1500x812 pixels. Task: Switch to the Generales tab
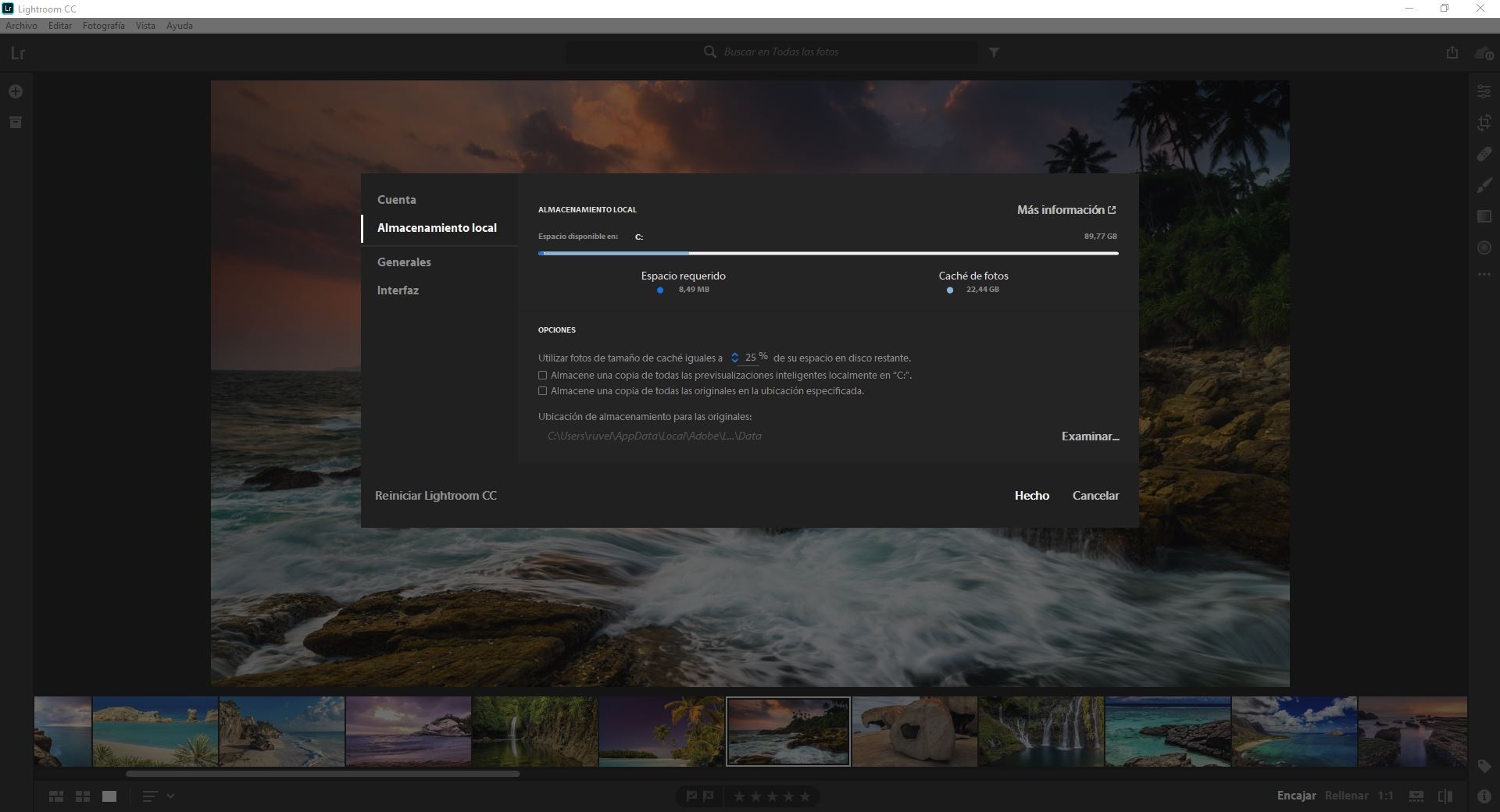(x=404, y=262)
